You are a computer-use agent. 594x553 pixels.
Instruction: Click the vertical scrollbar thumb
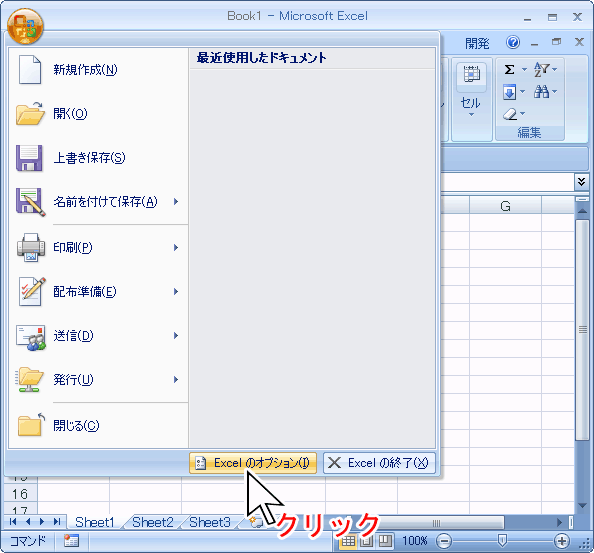coord(583,330)
